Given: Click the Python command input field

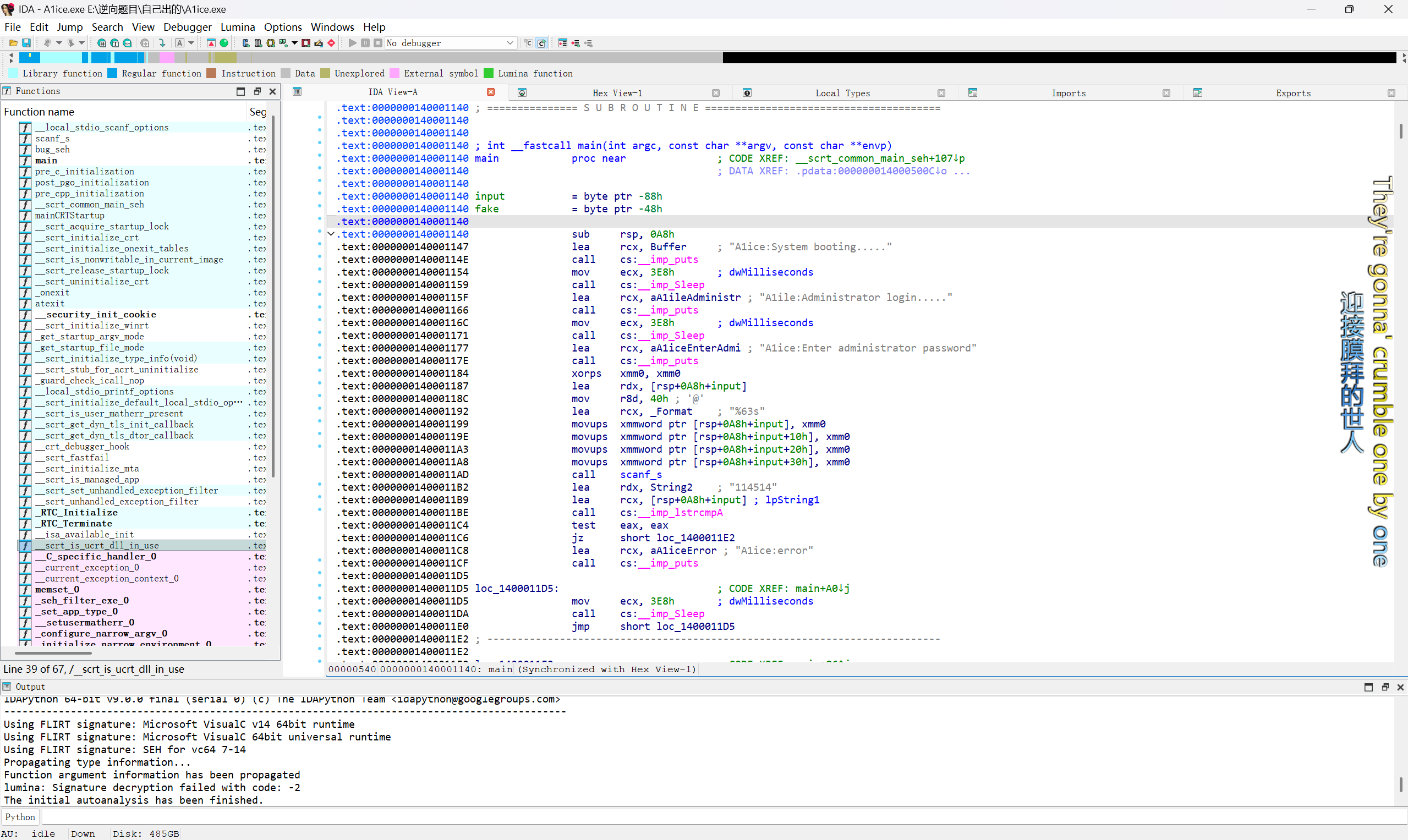Looking at the screenshot, I should [x=680, y=817].
